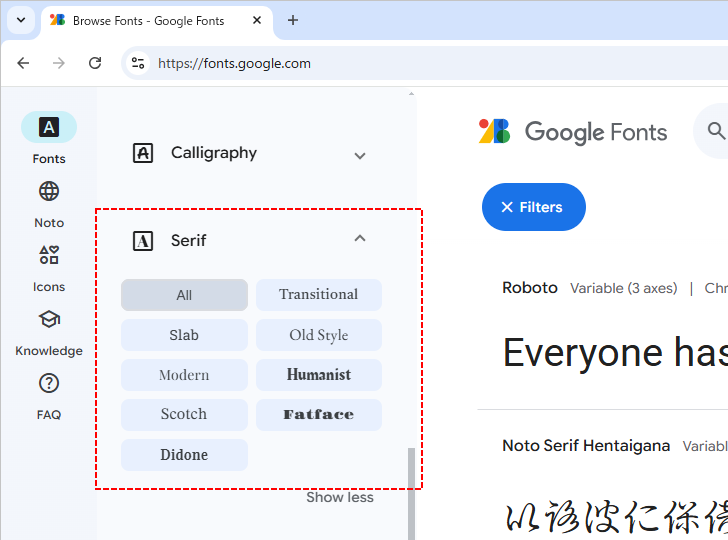The image size is (728, 540).
Task: Click the Google Fonts logo
Action: (x=494, y=131)
